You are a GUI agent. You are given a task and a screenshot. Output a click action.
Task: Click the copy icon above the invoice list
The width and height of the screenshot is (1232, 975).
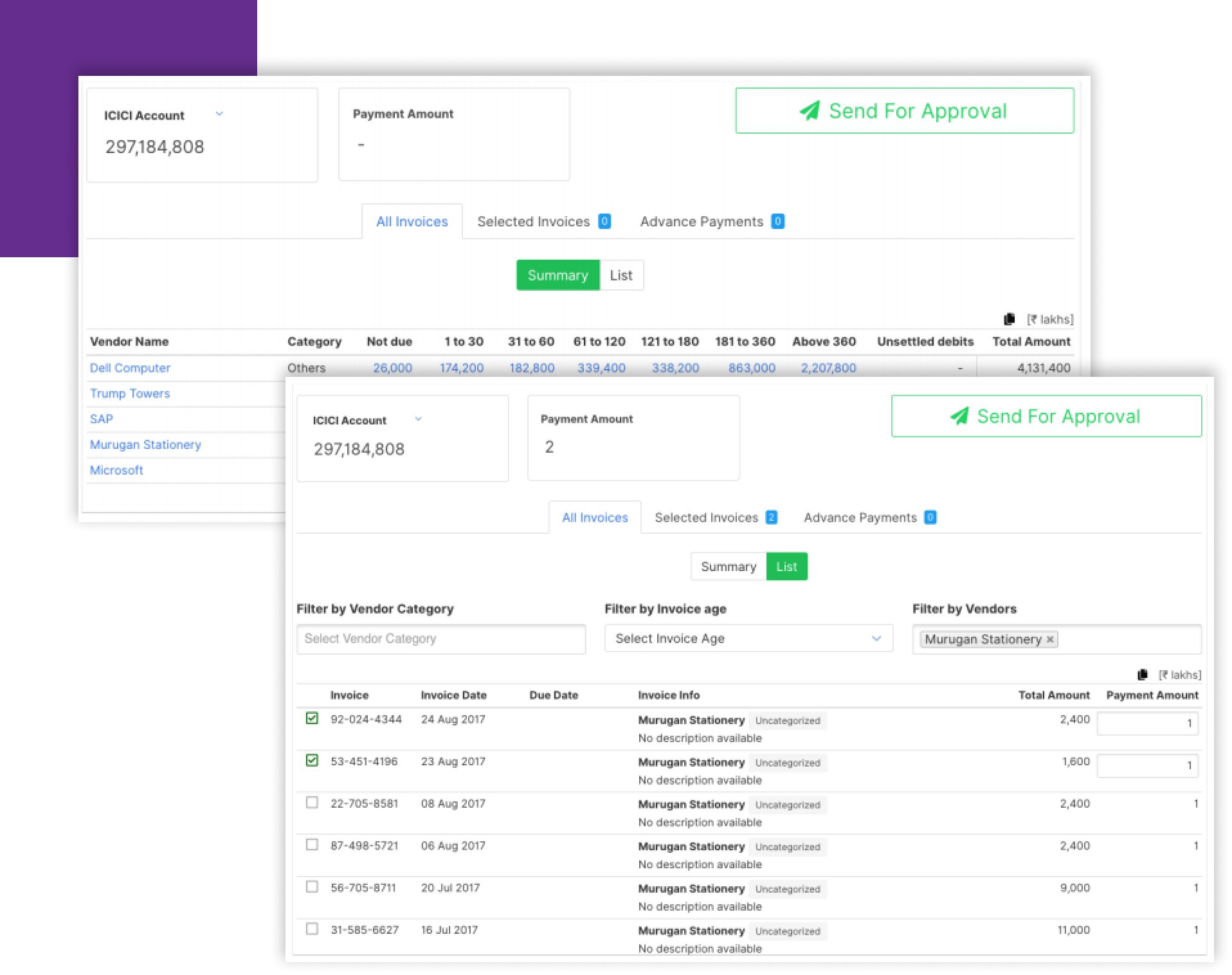tap(1143, 675)
